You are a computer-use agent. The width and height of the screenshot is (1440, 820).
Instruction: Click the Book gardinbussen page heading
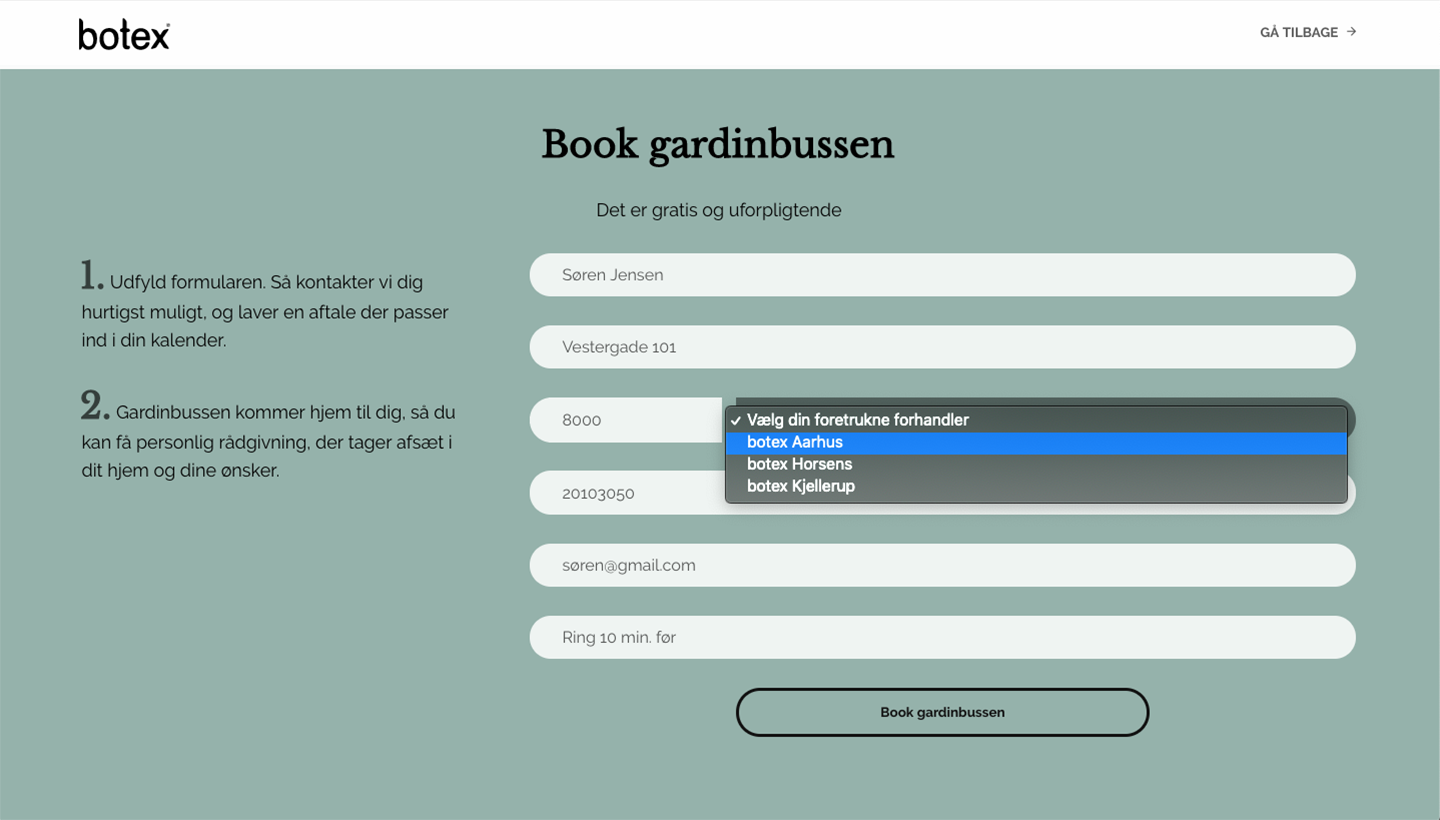(x=718, y=145)
